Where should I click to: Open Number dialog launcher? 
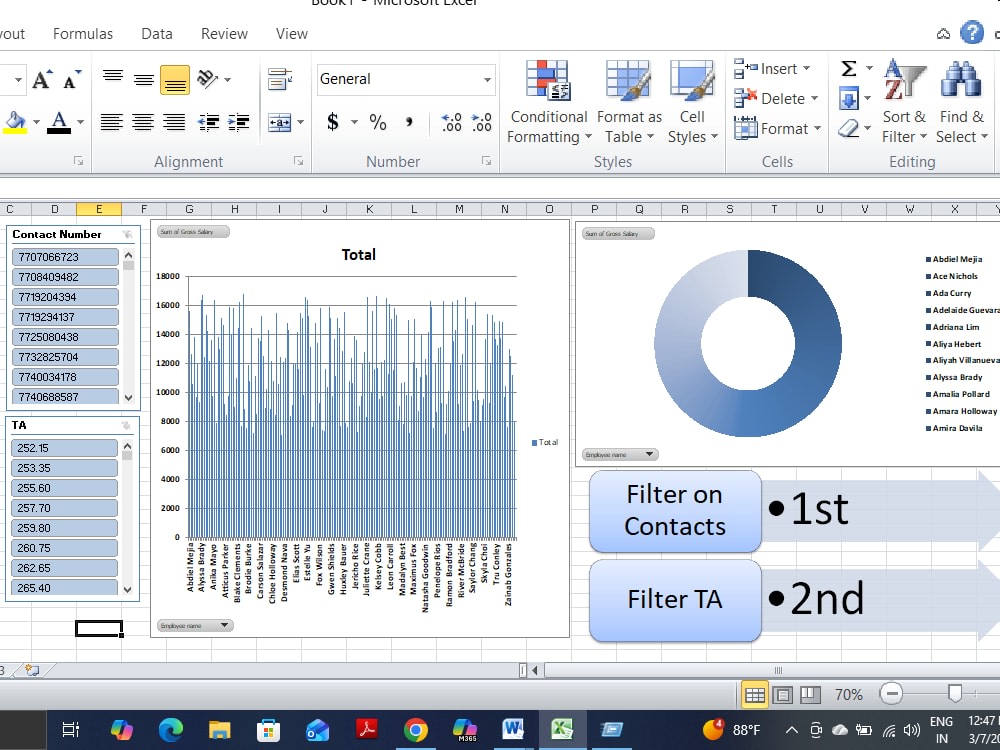point(487,161)
